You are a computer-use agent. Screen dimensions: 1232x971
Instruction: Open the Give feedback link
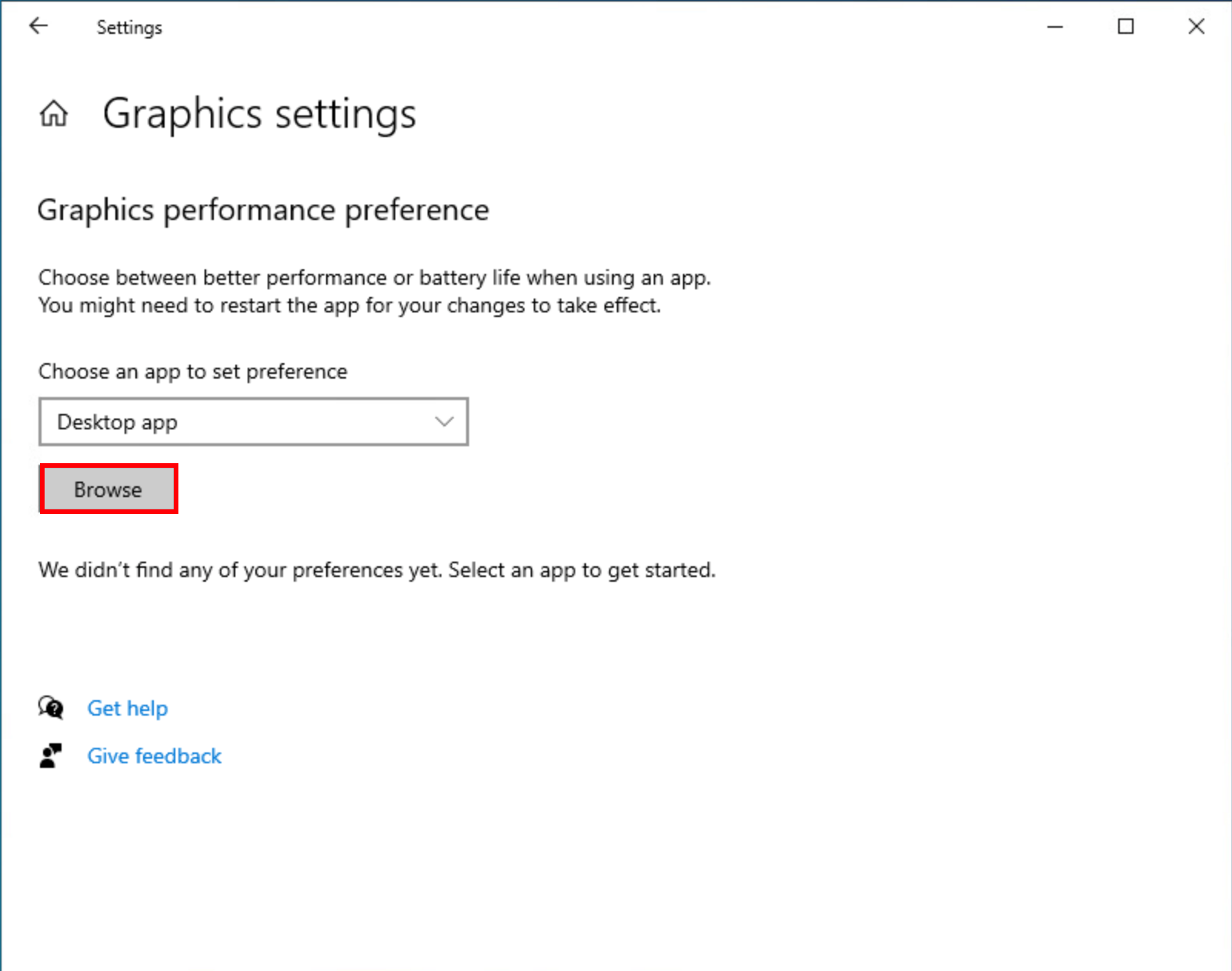click(155, 756)
